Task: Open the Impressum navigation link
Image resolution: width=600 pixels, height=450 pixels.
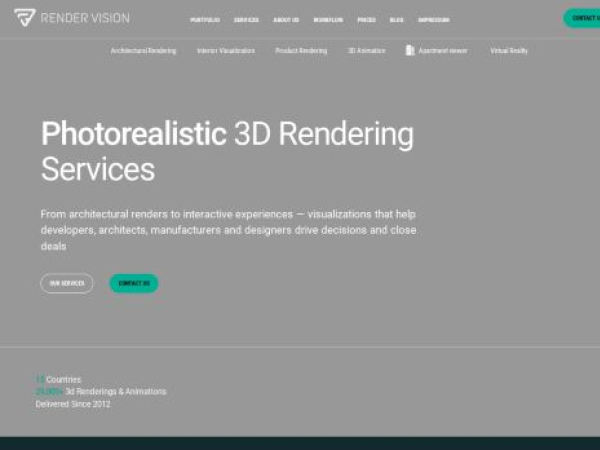Action: click(434, 20)
